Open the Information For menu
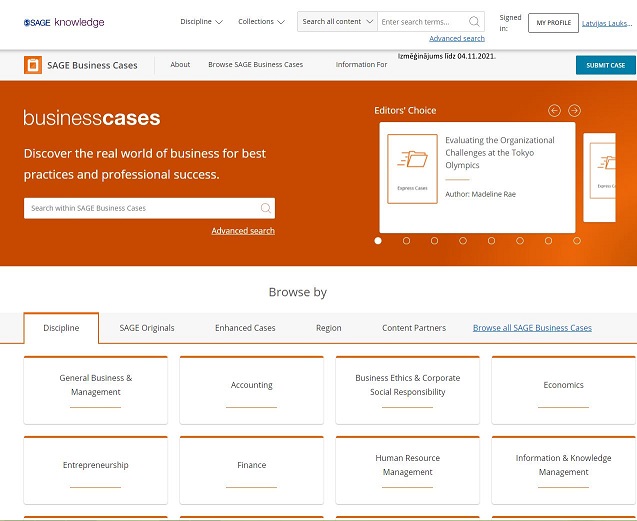The width and height of the screenshot is (637, 521). [361, 65]
